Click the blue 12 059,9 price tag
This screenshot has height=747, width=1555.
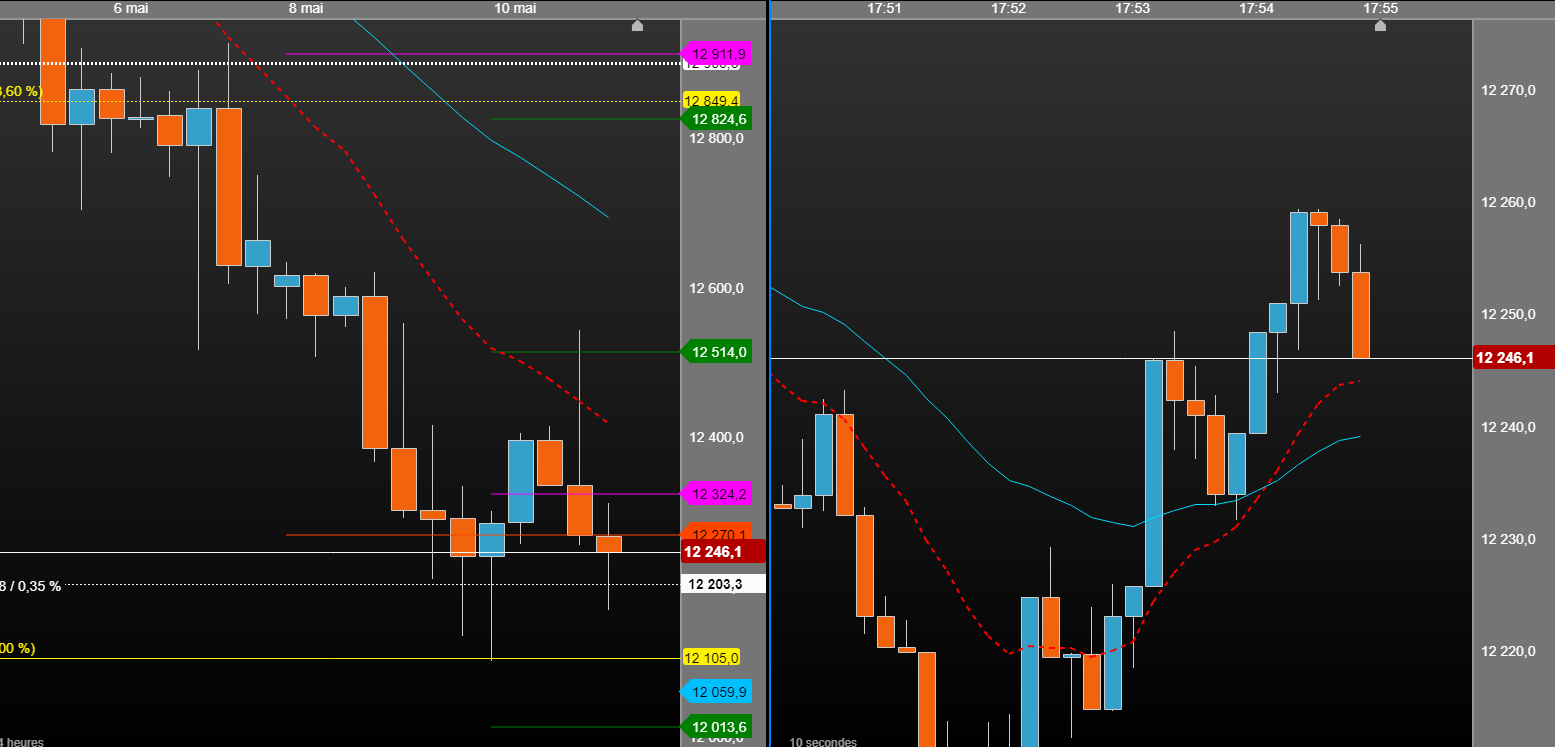(716, 692)
